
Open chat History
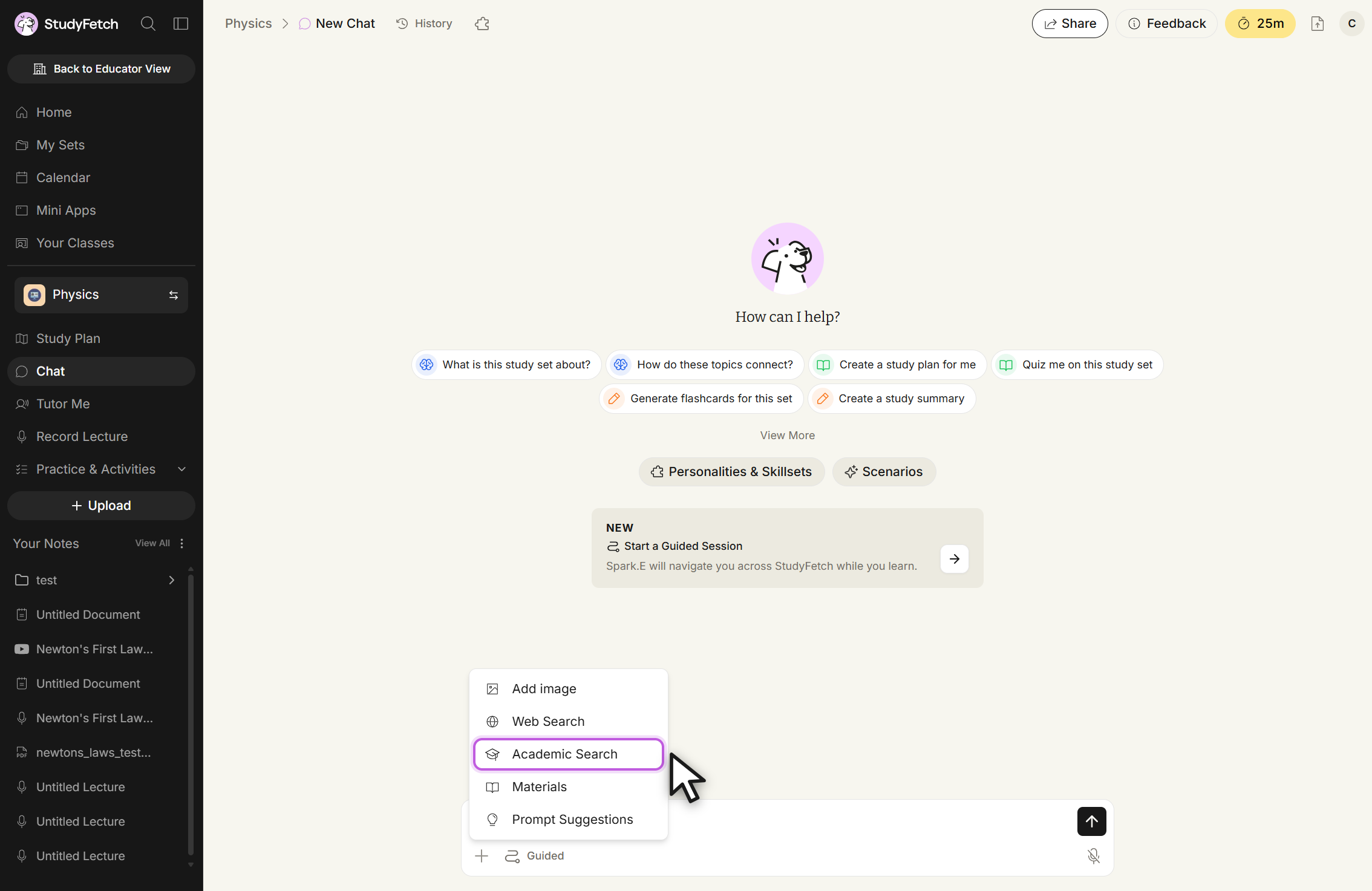tap(424, 24)
